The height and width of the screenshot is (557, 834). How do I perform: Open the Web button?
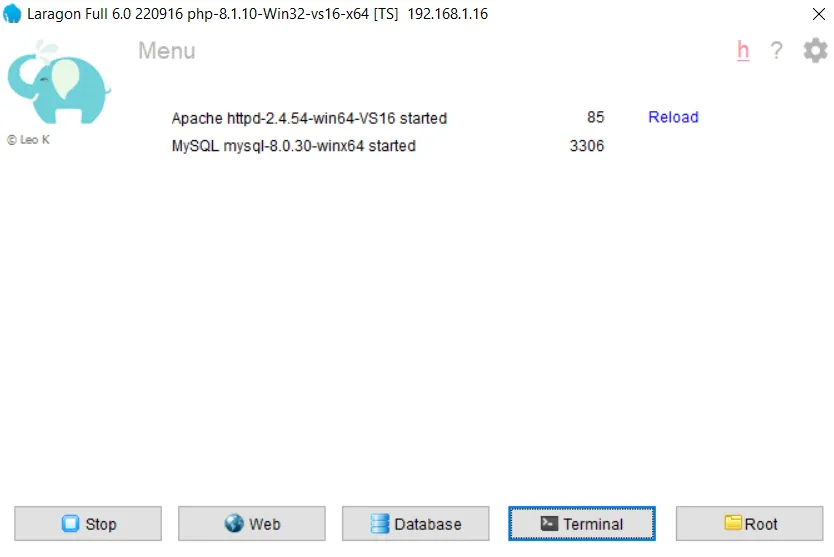252,523
